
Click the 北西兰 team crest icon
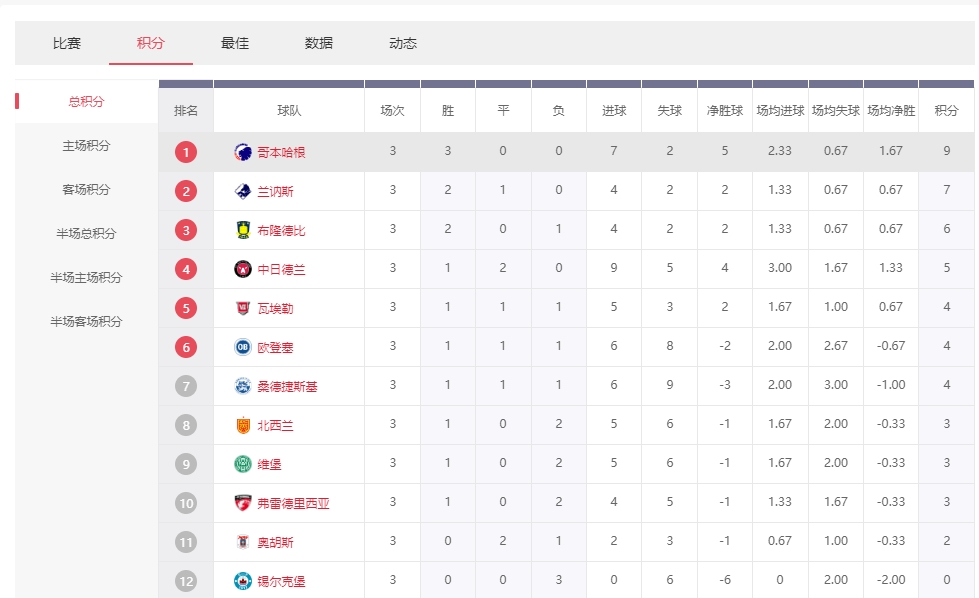point(243,425)
